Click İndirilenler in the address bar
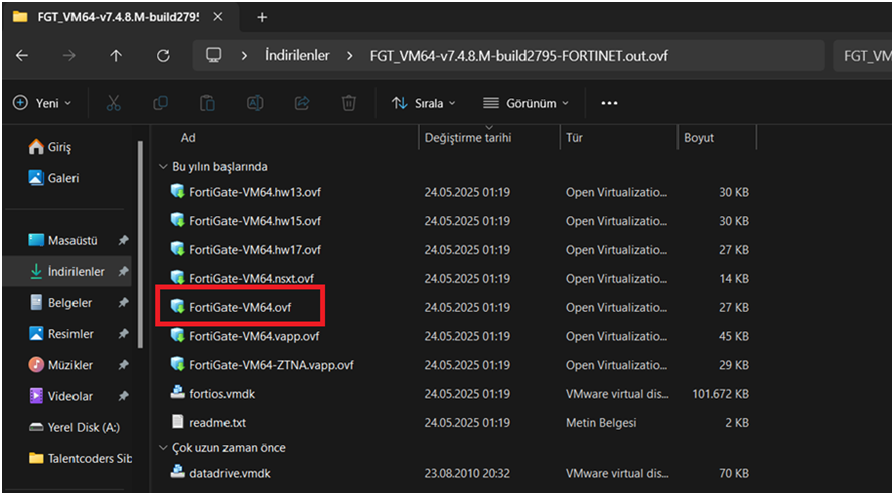 pyautogui.click(x=297, y=55)
